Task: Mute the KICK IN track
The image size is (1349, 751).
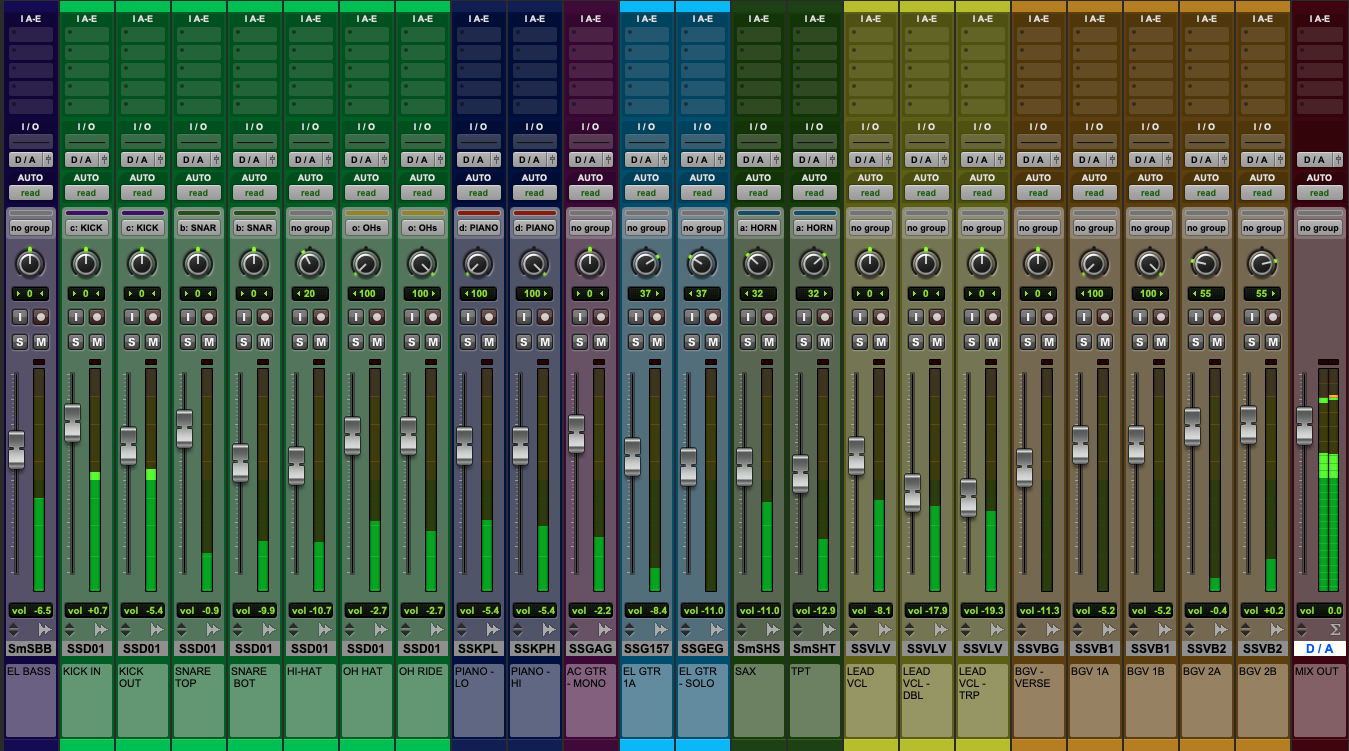Action: pyautogui.click(x=97, y=342)
